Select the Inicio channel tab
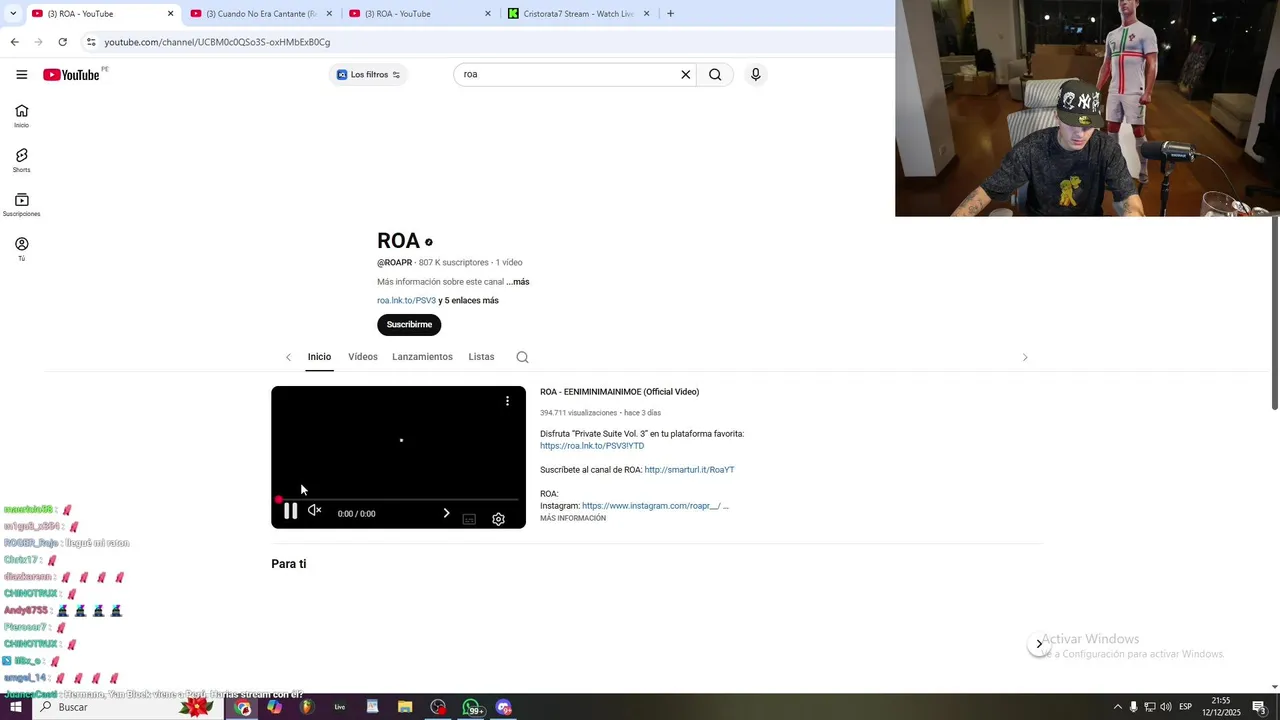The width and height of the screenshot is (1280, 720). click(x=319, y=357)
